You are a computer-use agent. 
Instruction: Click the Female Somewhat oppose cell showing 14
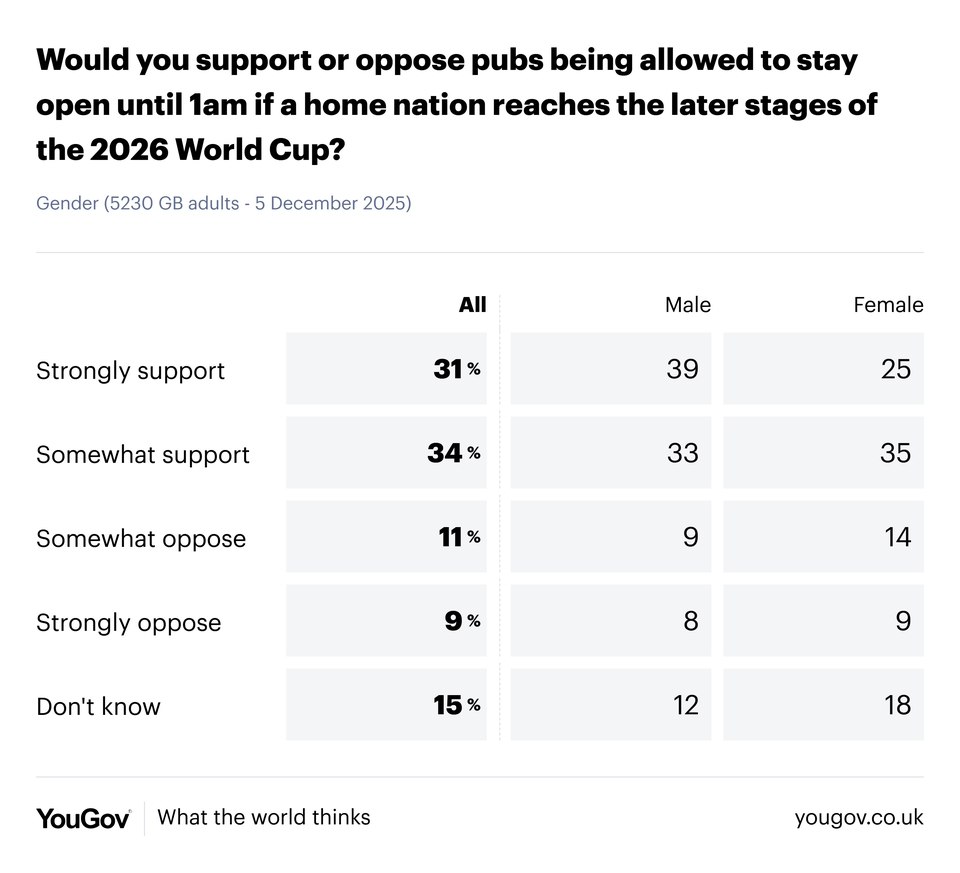pos(824,537)
